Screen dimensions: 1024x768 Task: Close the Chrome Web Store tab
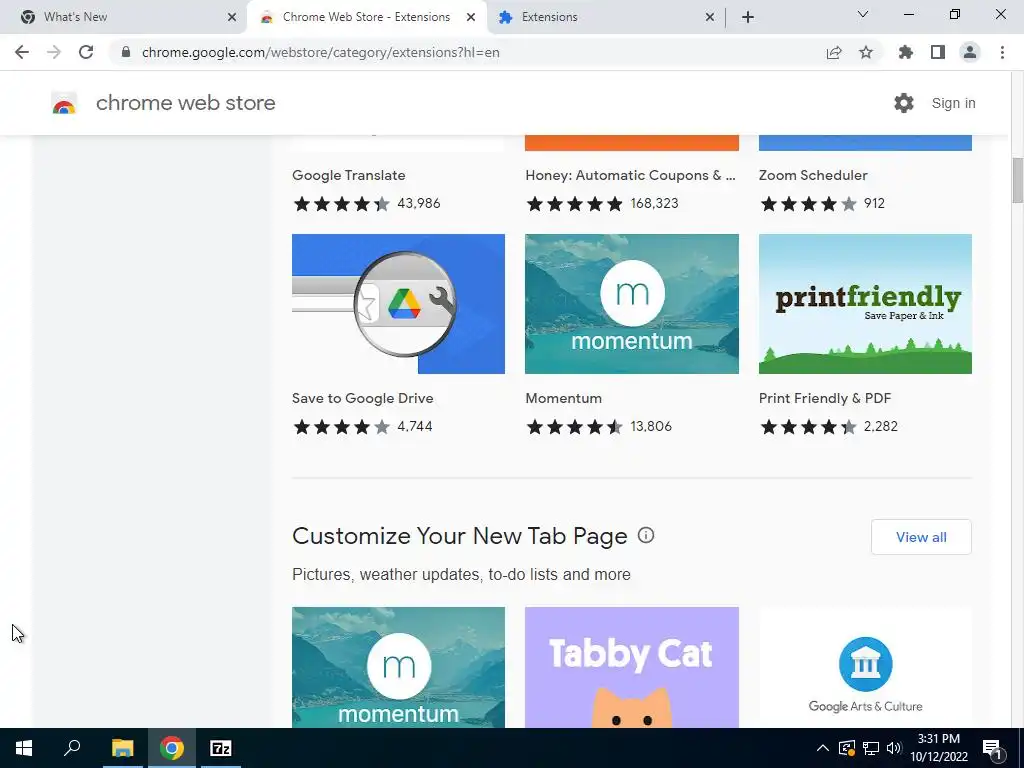(x=471, y=17)
